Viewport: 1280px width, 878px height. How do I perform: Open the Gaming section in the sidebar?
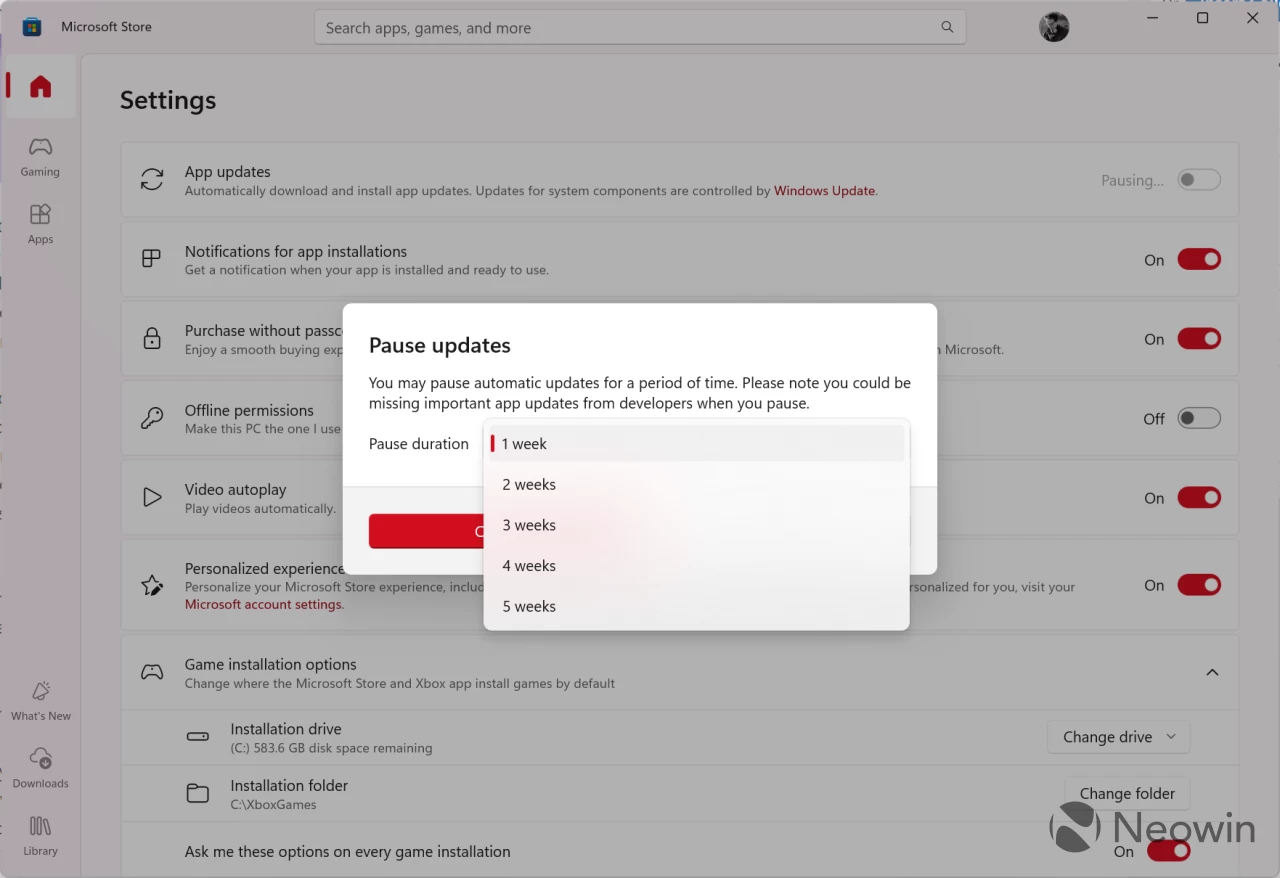click(x=40, y=155)
